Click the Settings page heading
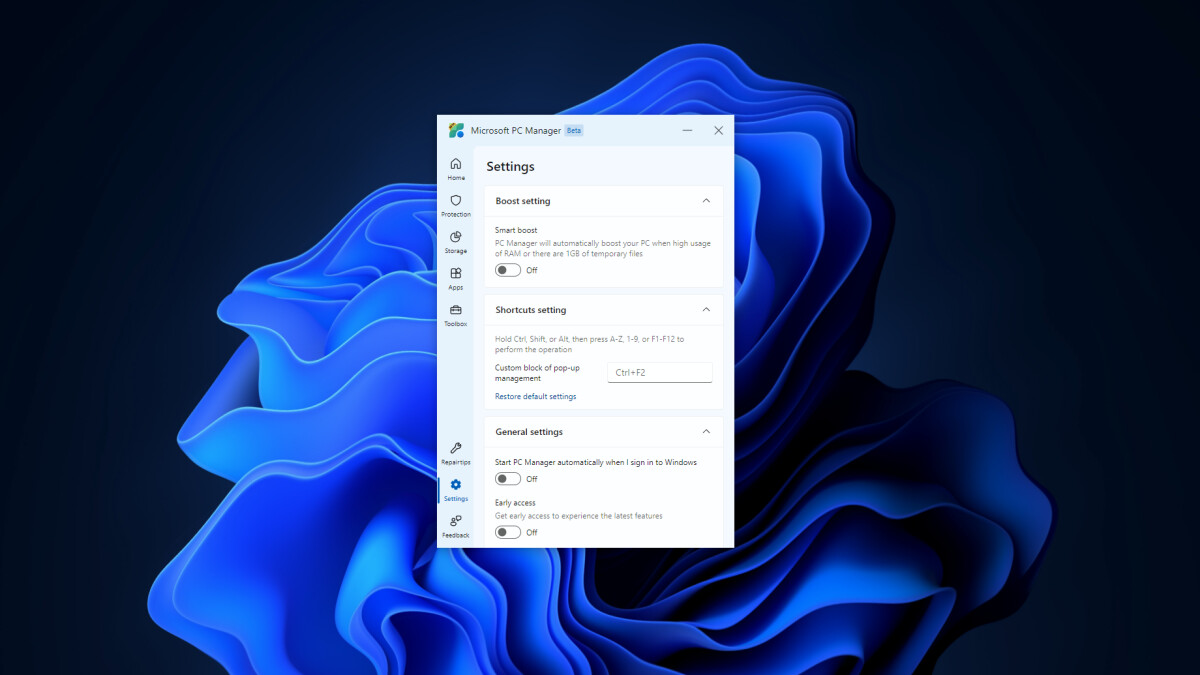Image resolution: width=1200 pixels, height=675 pixels. tap(511, 166)
